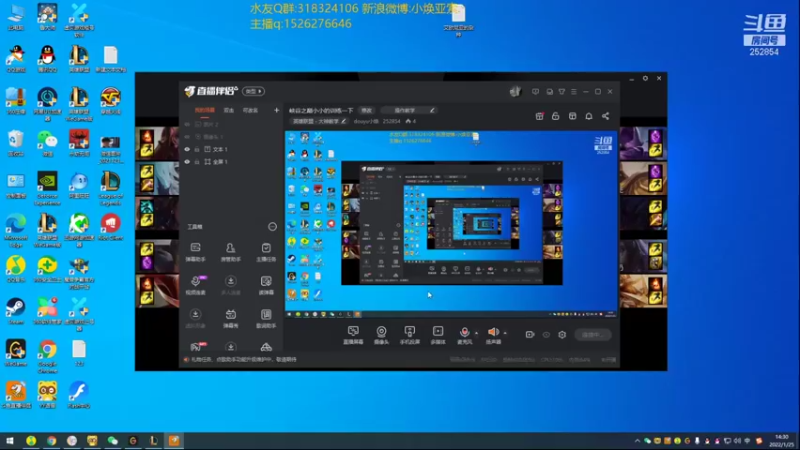Image resolution: width=800 pixels, height=450 pixels.
Task: Open the notification bell icon
Action: pos(589,116)
